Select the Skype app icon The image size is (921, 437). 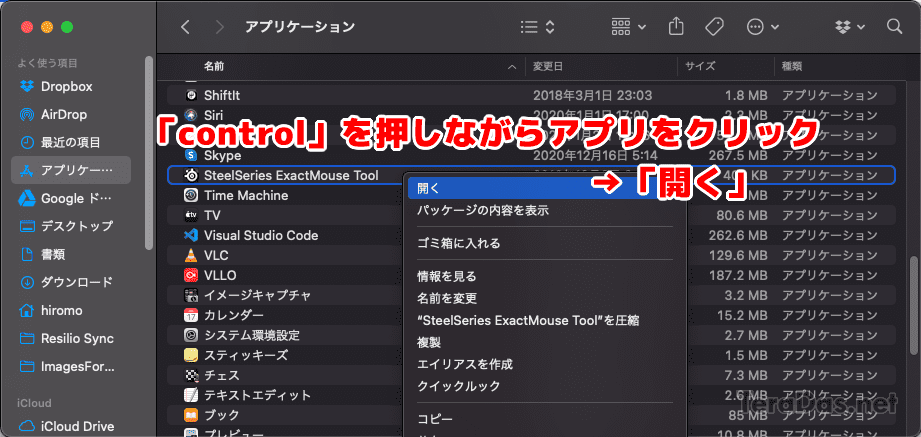pyautogui.click(x=191, y=155)
